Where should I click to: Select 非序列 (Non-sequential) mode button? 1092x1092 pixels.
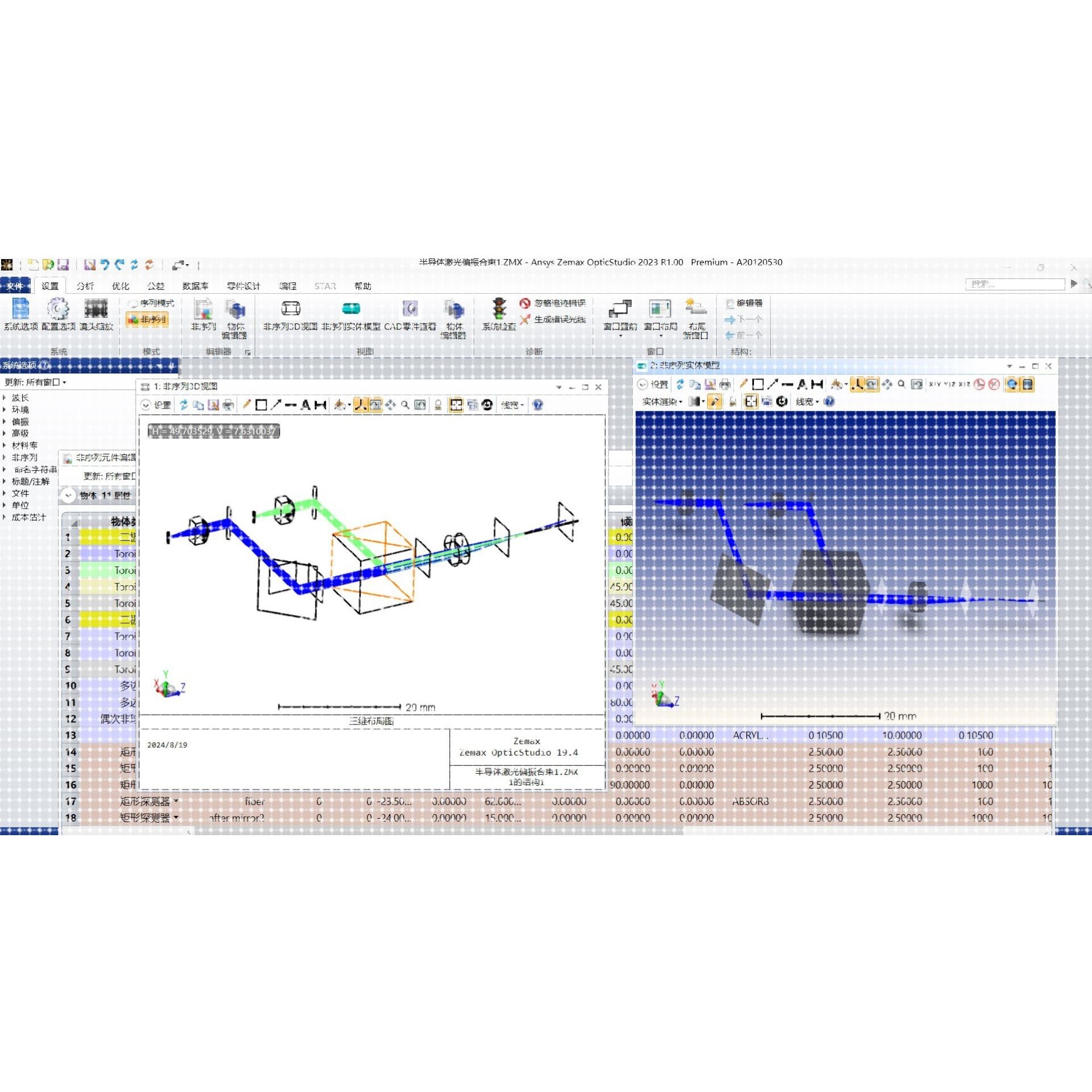(147, 320)
